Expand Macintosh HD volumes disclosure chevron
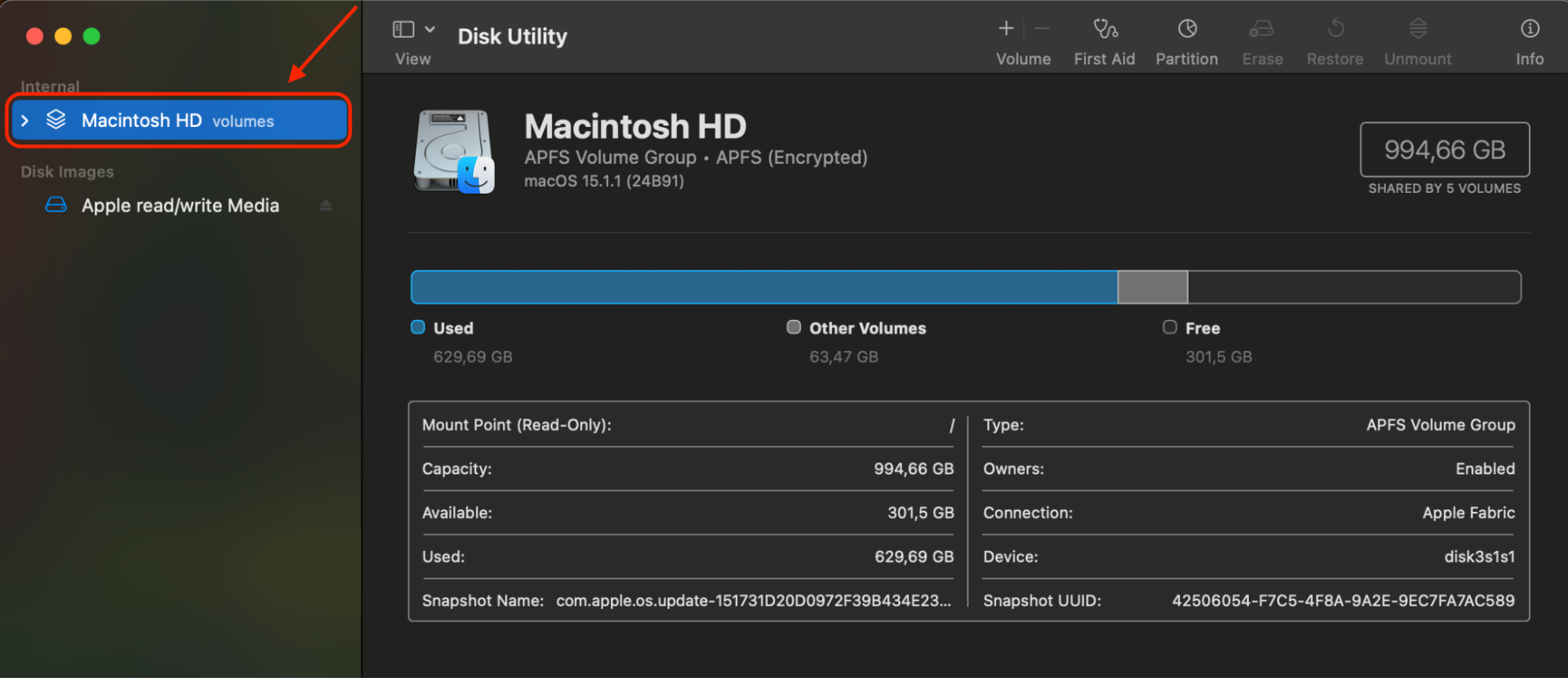Viewport: 1568px width, 678px height. [x=25, y=121]
